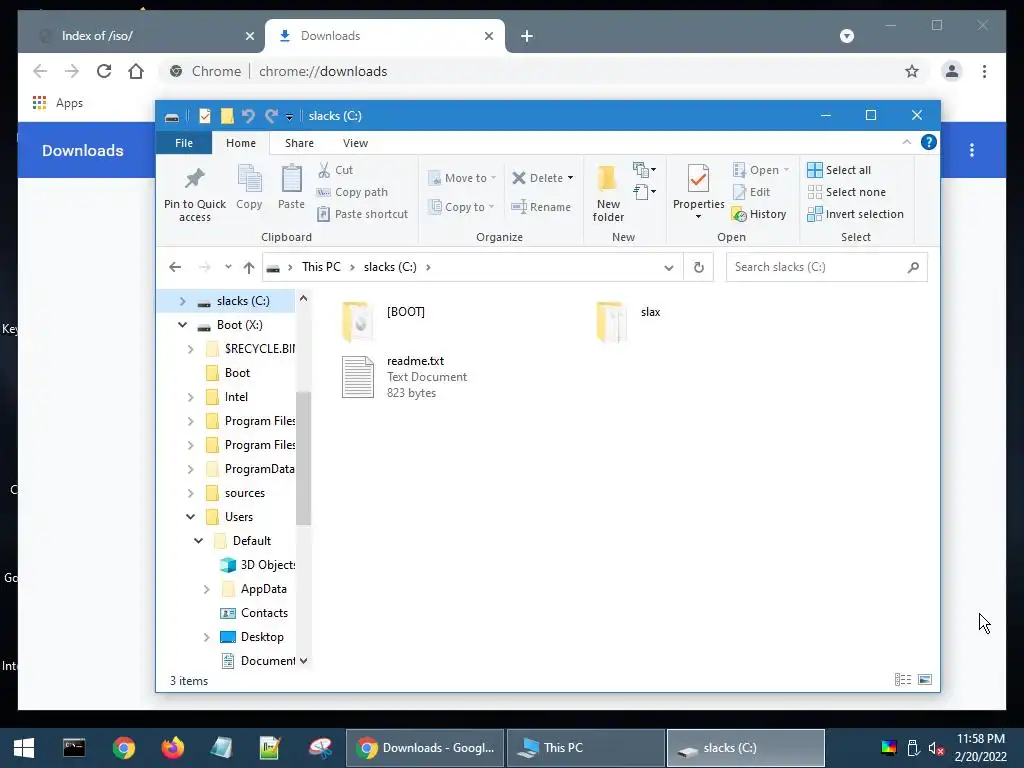Collapse the ribbon with the chevron
Screen dimensions: 1024x768
pyautogui.click(x=906, y=142)
